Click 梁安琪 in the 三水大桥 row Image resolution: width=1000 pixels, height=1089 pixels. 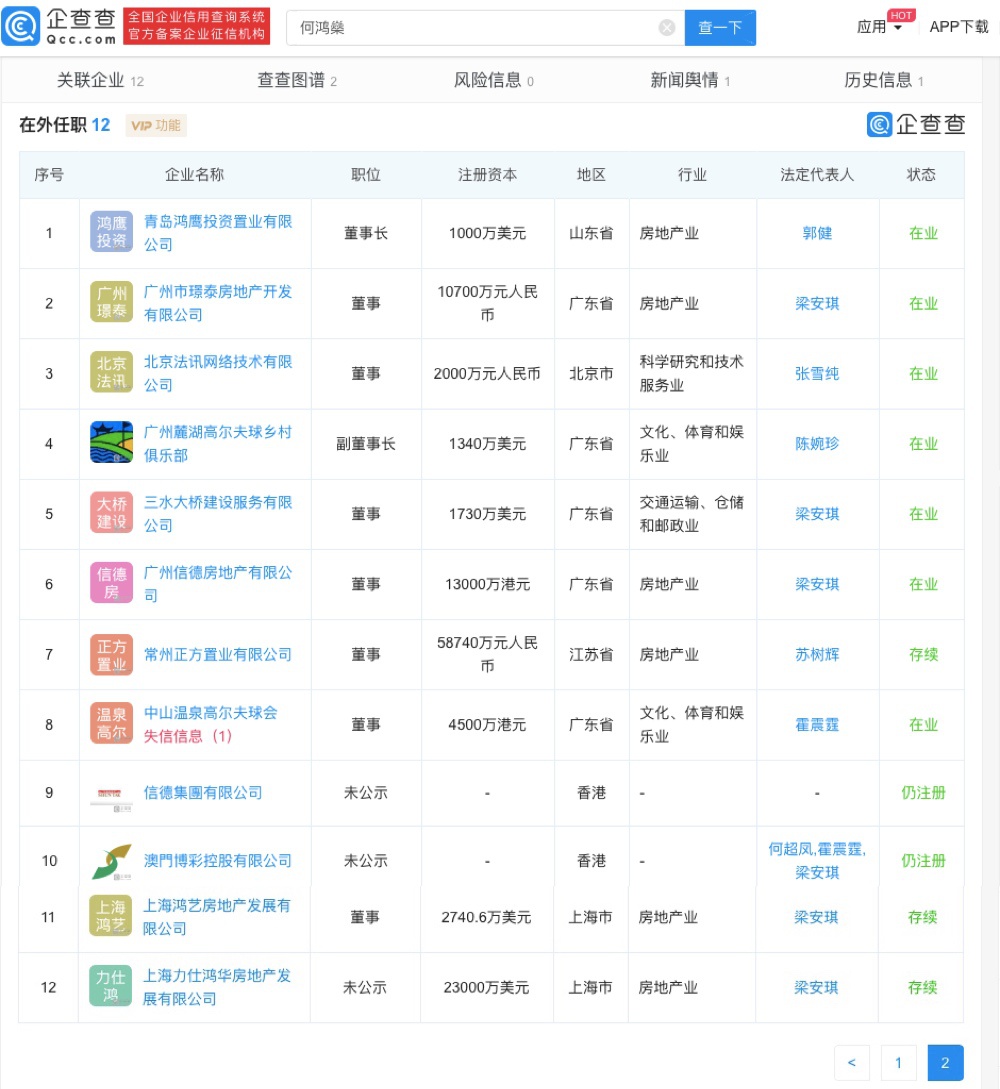[817, 514]
